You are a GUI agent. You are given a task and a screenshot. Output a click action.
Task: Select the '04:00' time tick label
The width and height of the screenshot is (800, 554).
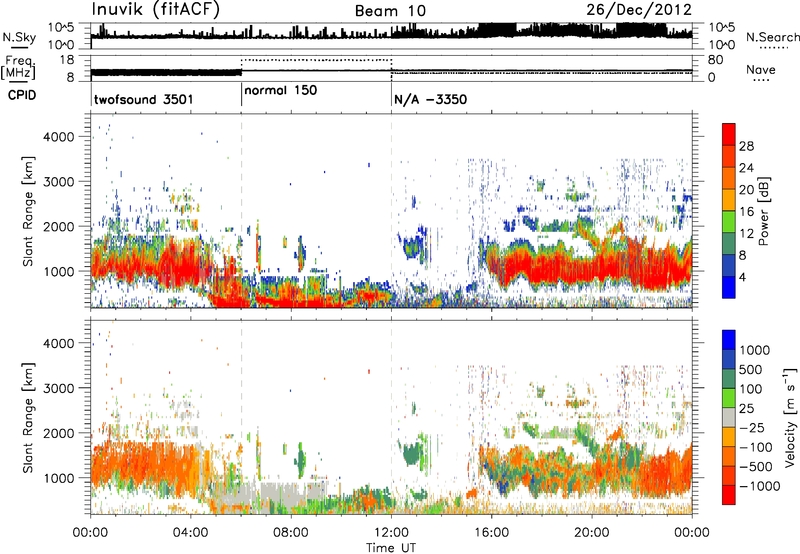191,533
